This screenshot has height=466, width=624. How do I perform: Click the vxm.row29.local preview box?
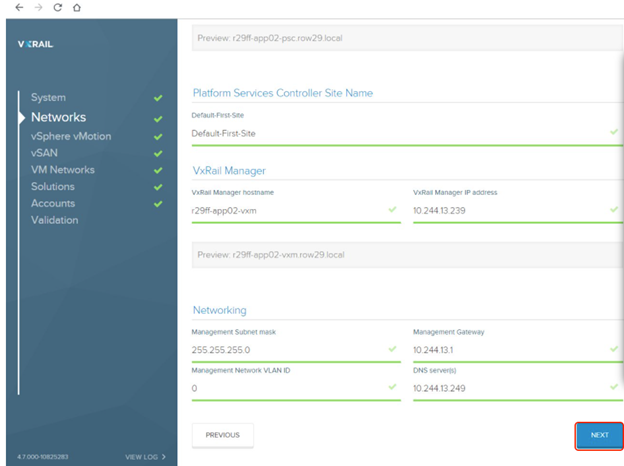(407, 255)
